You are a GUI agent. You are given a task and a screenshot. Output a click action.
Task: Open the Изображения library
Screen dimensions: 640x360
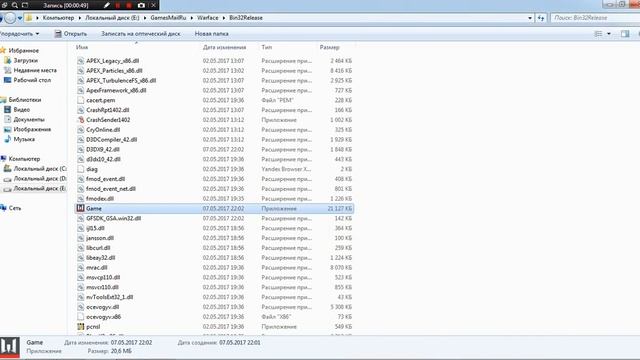click(x=32, y=129)
